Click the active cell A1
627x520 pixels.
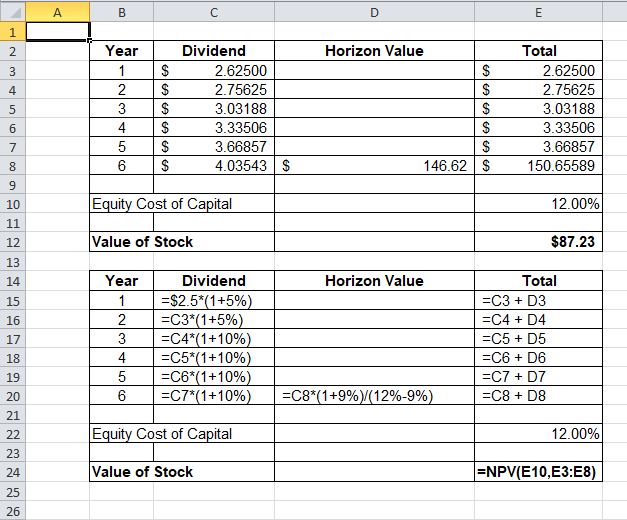tap(58, 31)
